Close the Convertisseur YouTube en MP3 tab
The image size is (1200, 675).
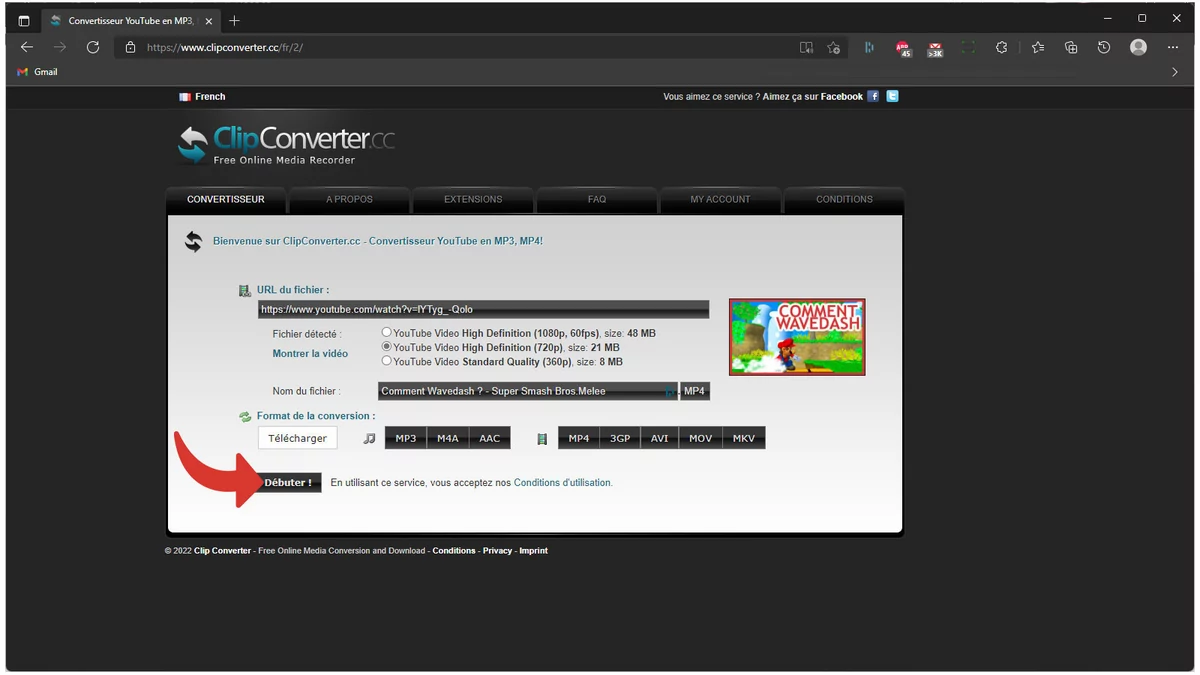tap(209, 20)
